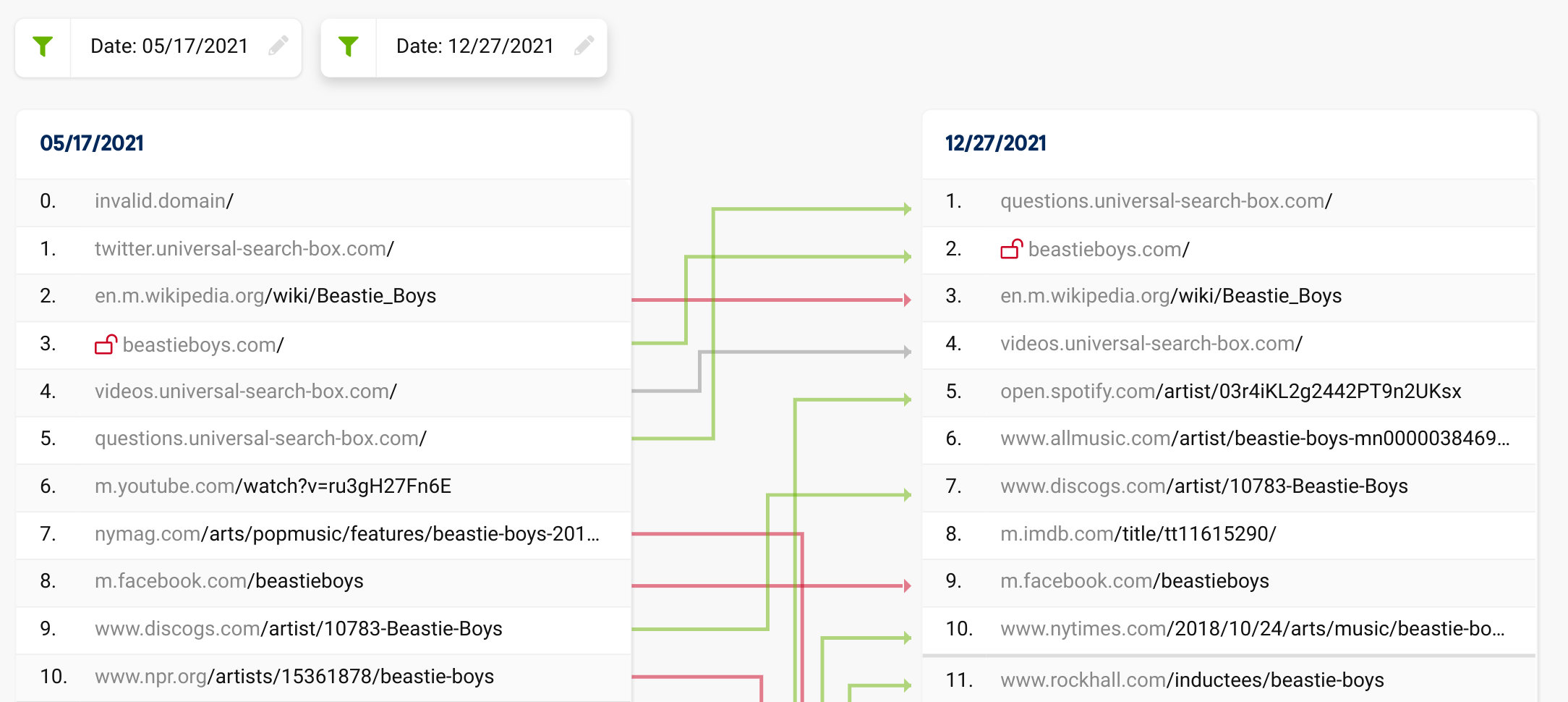Open videos.universal-search-box.com/ in 12/27/2021 list
This screenshot has height=702, width=1568.
coord(1151,344)
